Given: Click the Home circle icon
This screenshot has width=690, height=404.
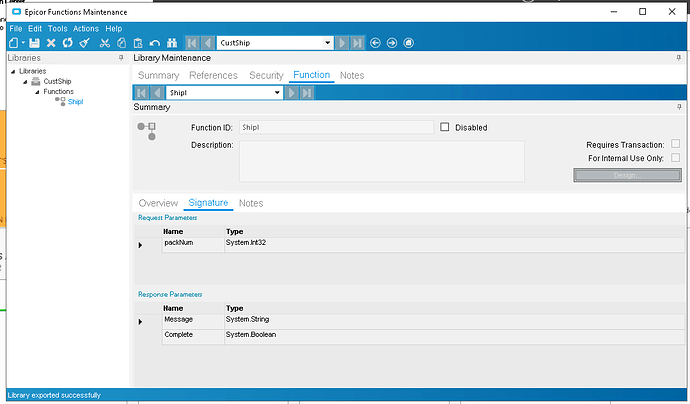Looking at the screenshot, I should point(408,43).
